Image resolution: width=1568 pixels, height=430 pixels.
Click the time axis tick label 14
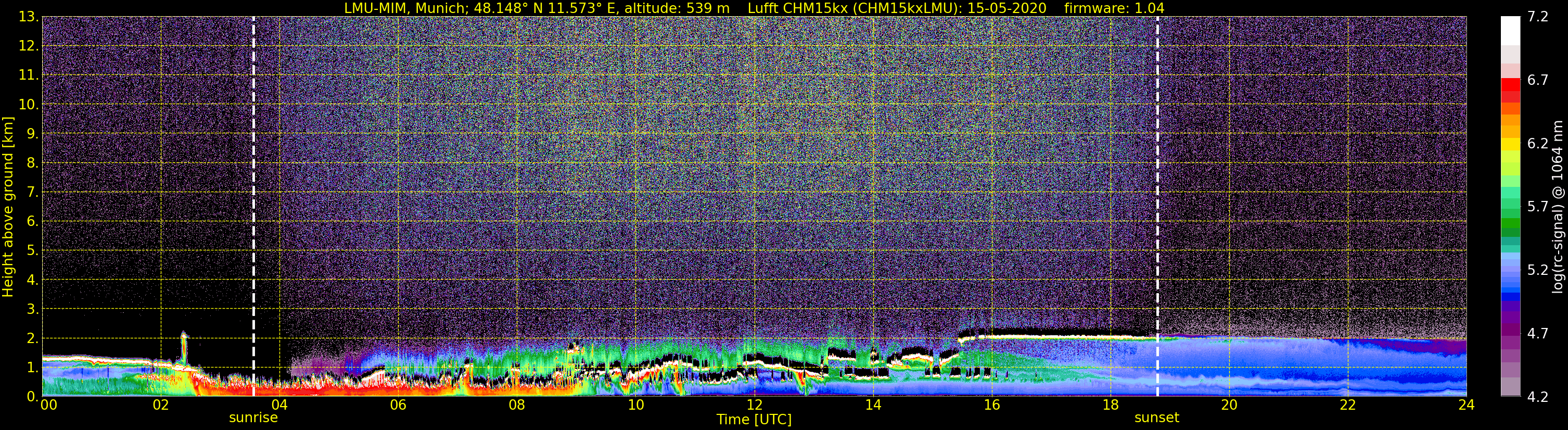coord(873,406)
